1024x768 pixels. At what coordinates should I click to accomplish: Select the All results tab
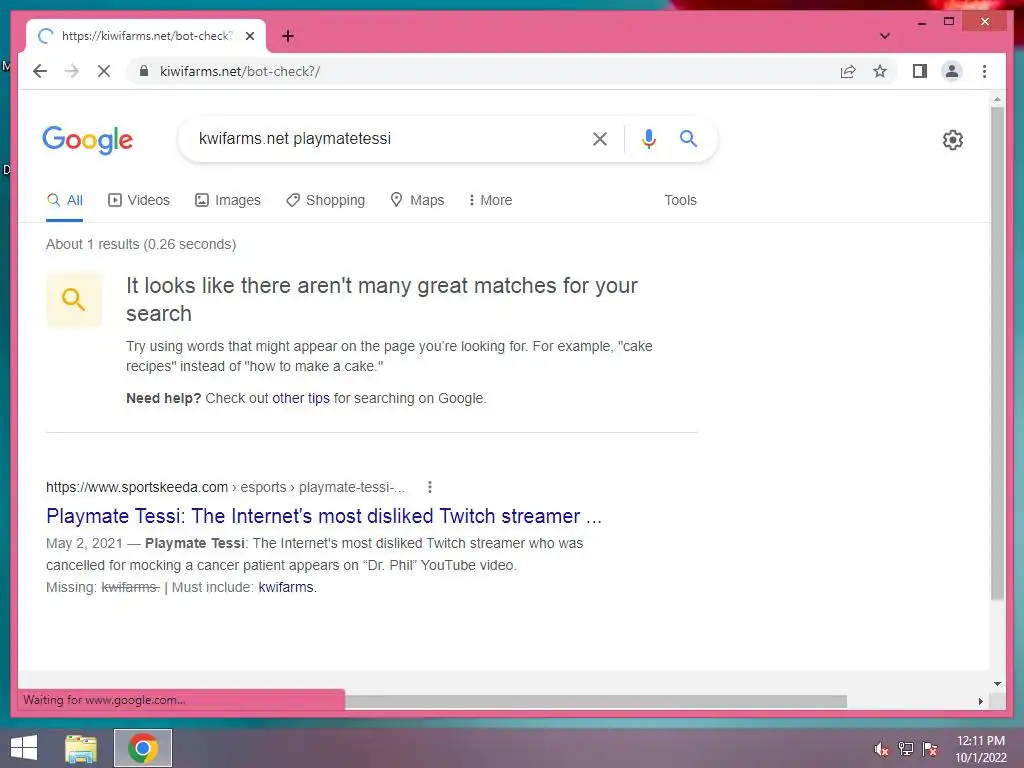coord(65,200)
